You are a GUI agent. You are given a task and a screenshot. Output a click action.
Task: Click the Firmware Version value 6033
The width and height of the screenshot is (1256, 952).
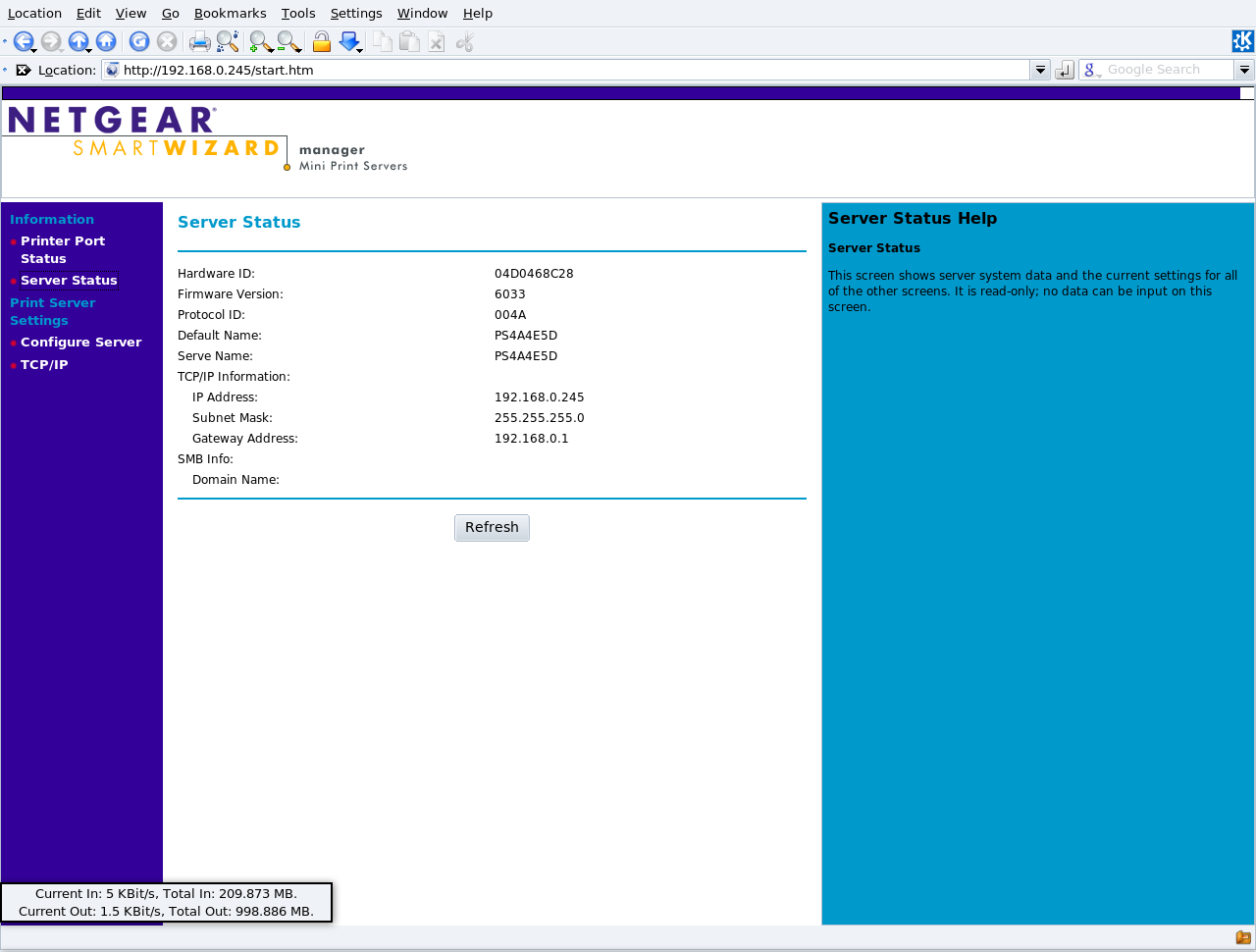(509, 294)
